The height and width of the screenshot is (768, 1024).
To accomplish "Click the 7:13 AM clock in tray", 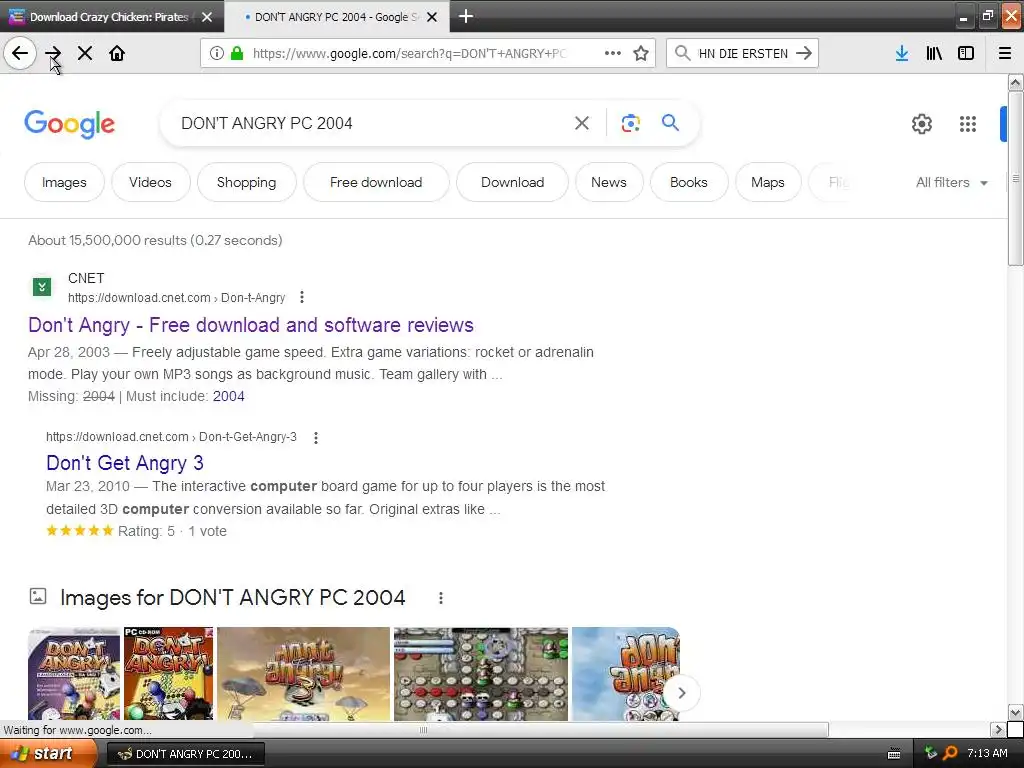I will (x=987, y=753).
